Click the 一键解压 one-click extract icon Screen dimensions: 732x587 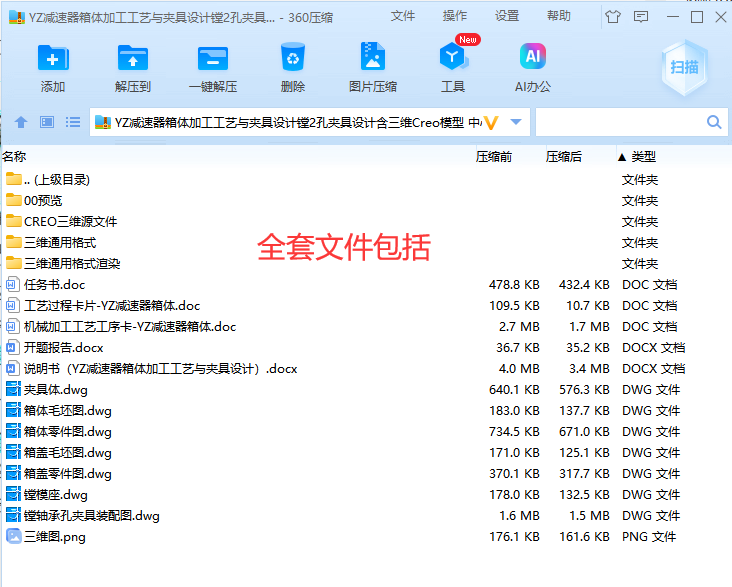click(212, 58)
